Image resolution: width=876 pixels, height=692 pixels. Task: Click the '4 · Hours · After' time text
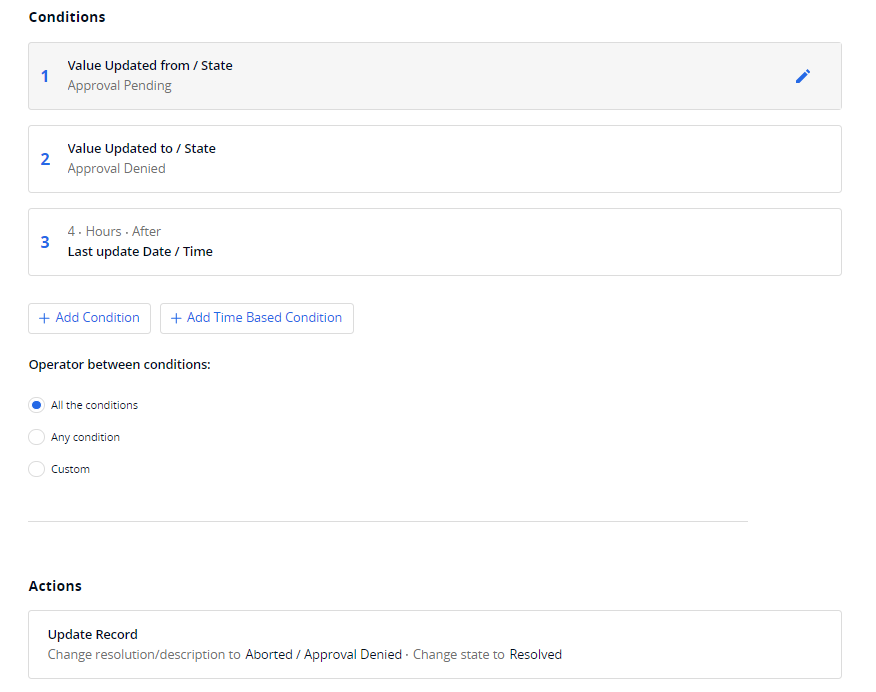tap(114, 232)
